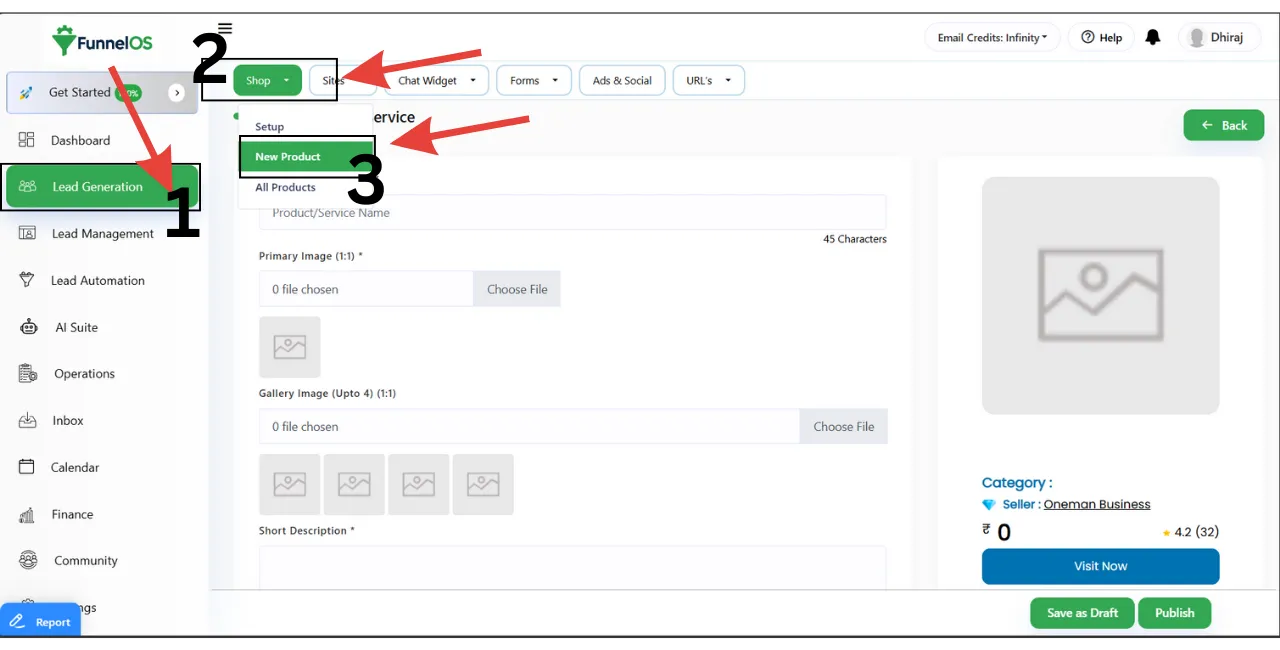This screenshot has height=650, width=1280.
Task: Click the Community sidebar icon
Action: 28,560
